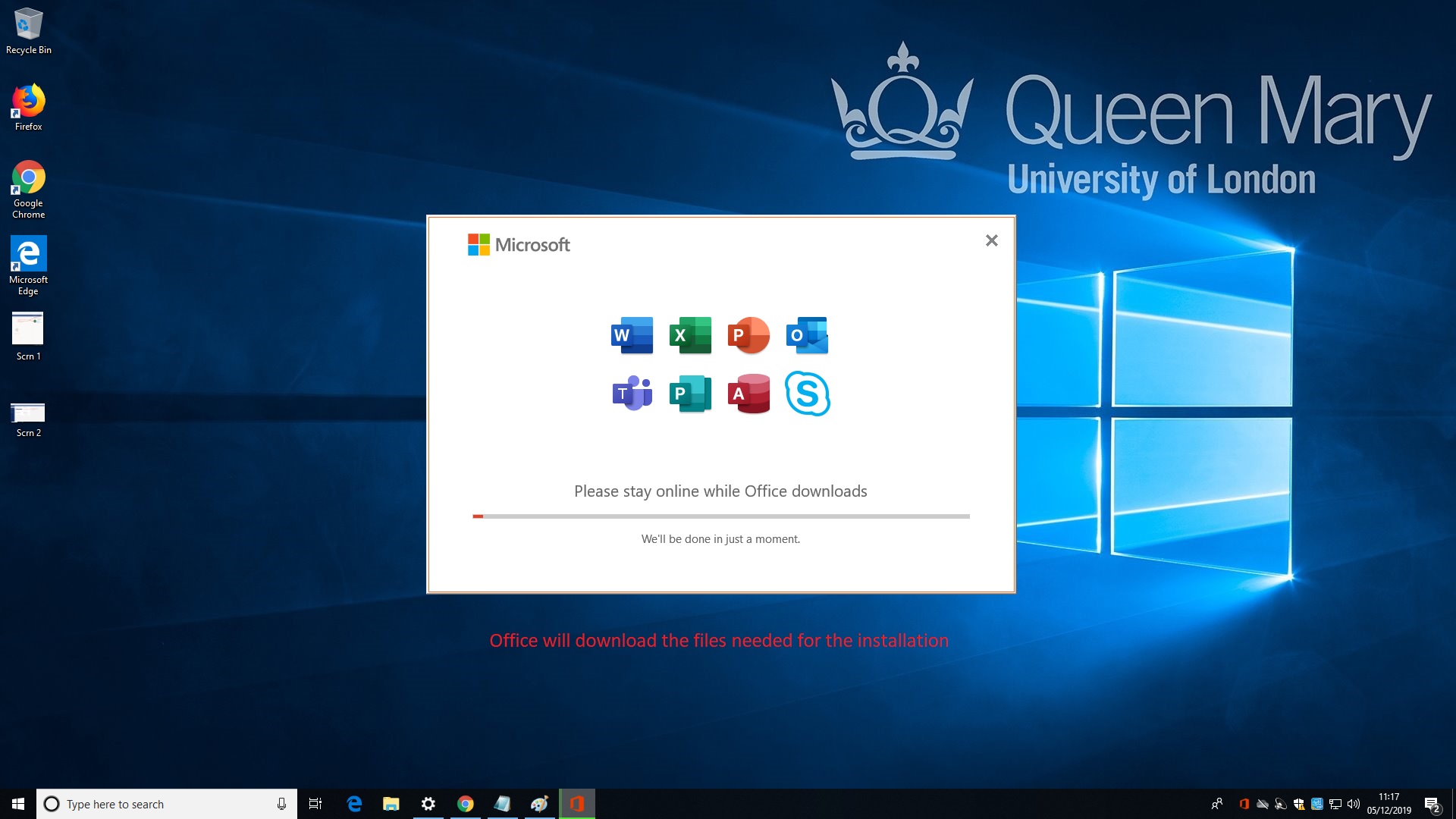Open the Windows Start menu

coord(18,804)
